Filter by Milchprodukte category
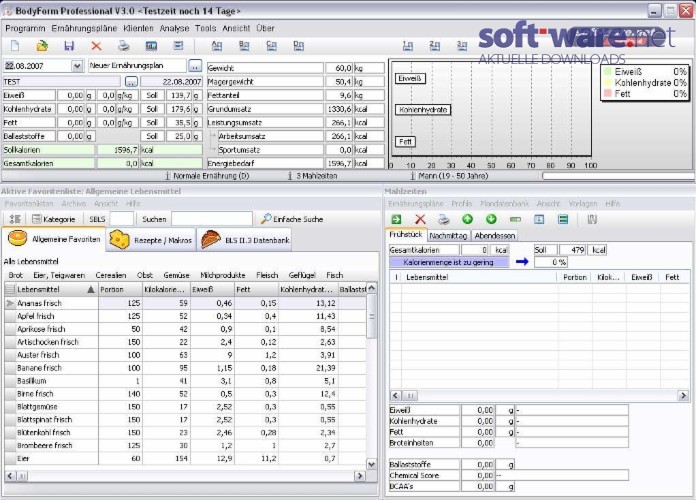 tap(222, 275)
